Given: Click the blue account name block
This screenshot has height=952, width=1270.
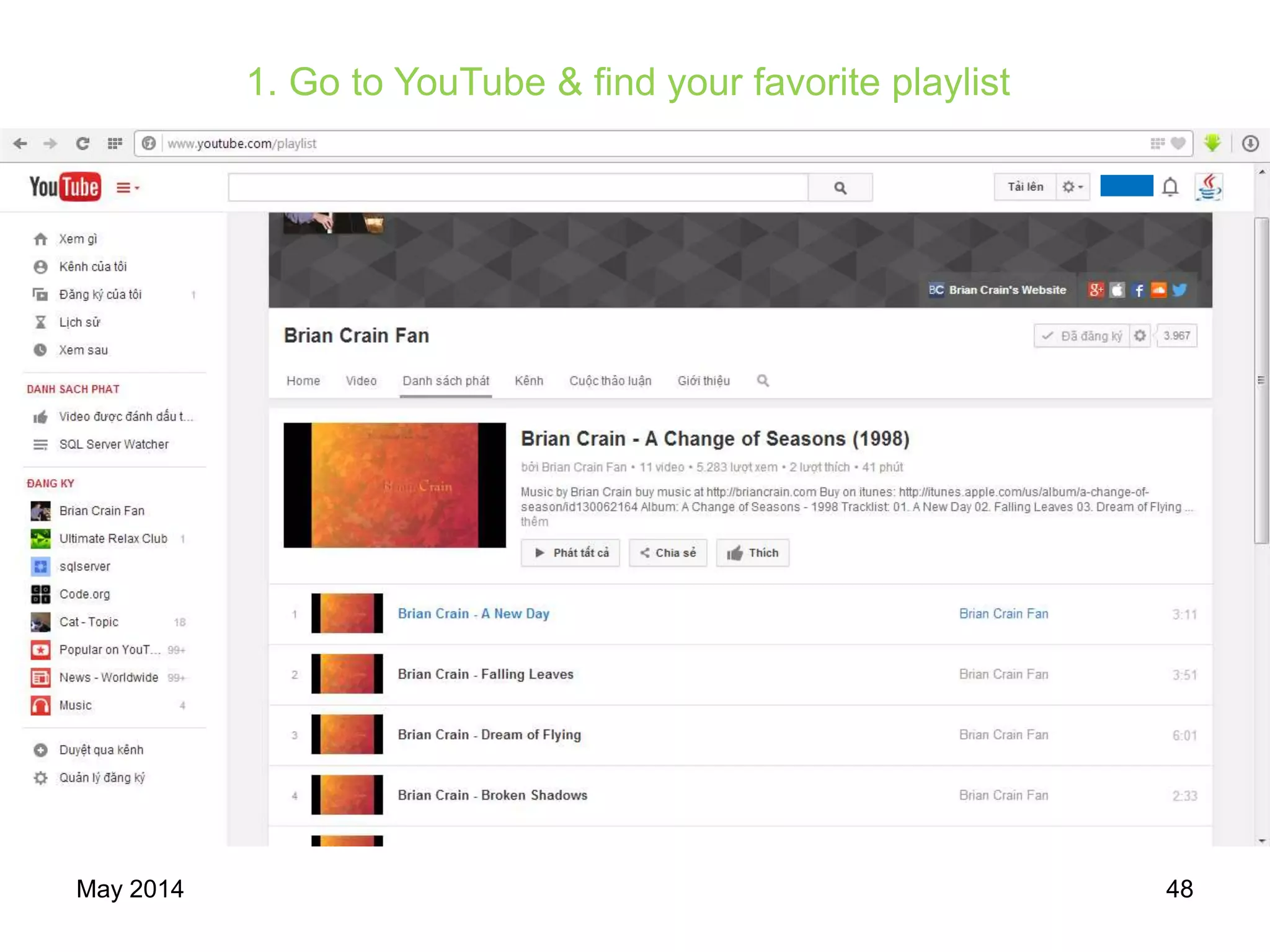Looking at the screenshot, I should pyautogui.click(x=1126, y=186).
